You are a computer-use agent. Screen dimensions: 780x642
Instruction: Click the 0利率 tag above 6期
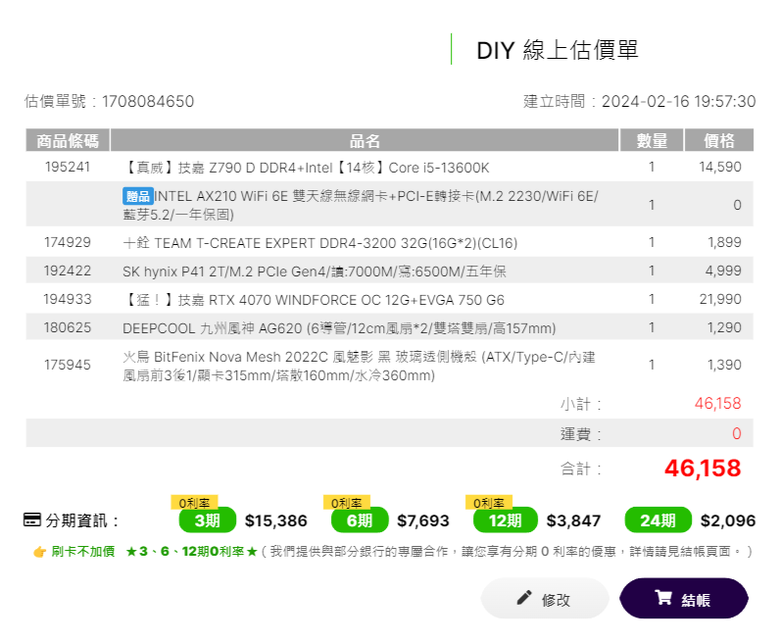point(346,503)
